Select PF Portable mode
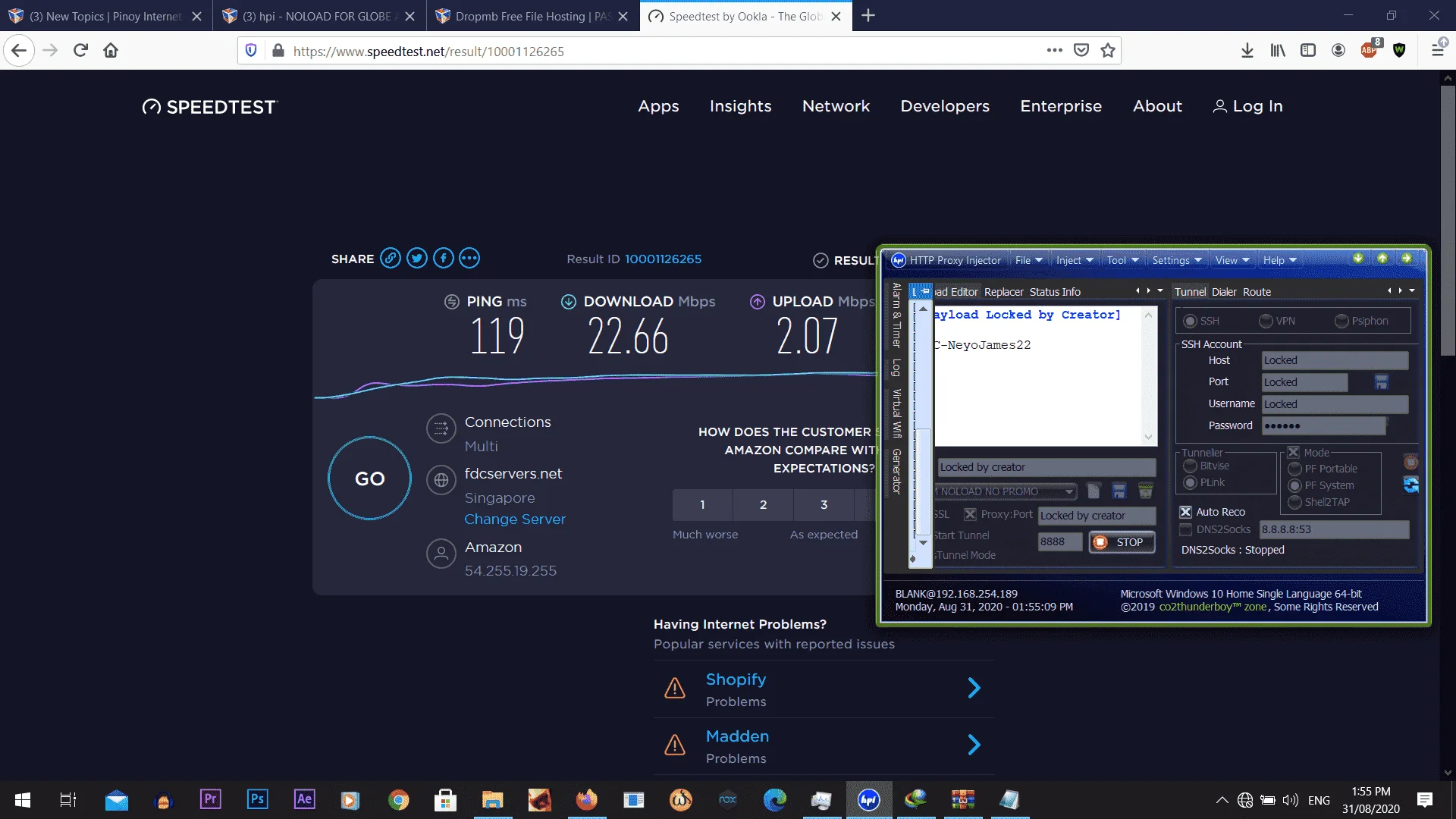The image size is (1456, 819). [1294, 469]
